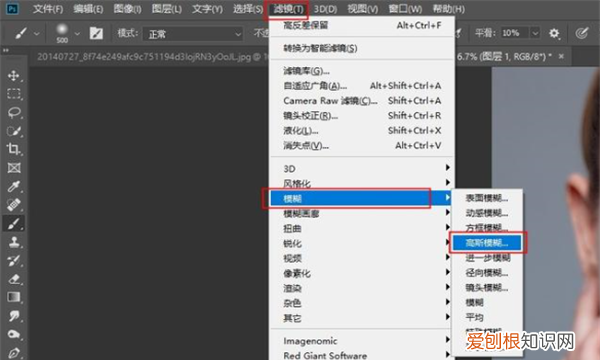The height and width of the screenshot is (360, 600).
Task: Collapse the toolbar via double-arrow expander
Action: pos(5,50)
